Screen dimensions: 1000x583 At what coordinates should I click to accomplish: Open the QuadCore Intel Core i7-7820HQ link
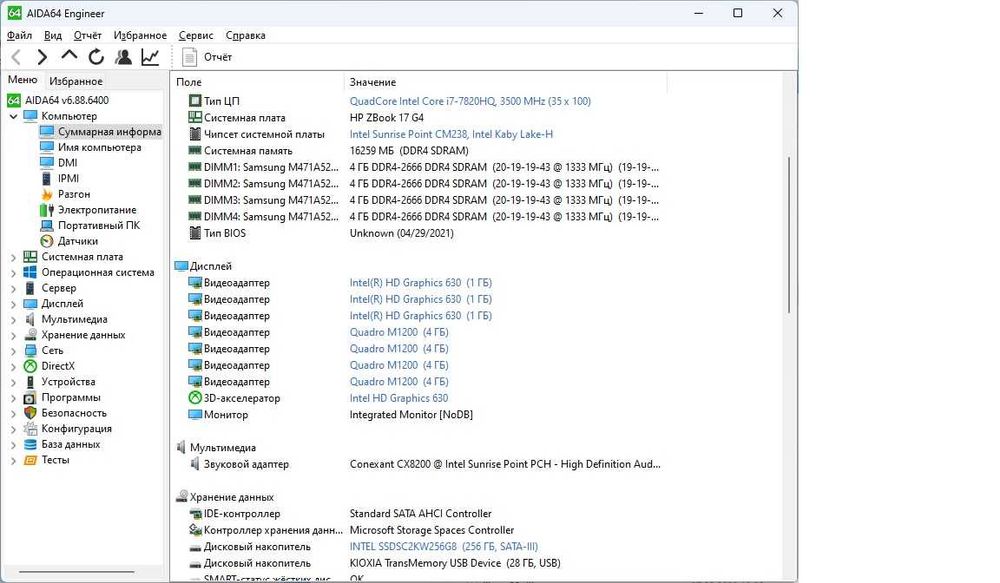(470, 101)
